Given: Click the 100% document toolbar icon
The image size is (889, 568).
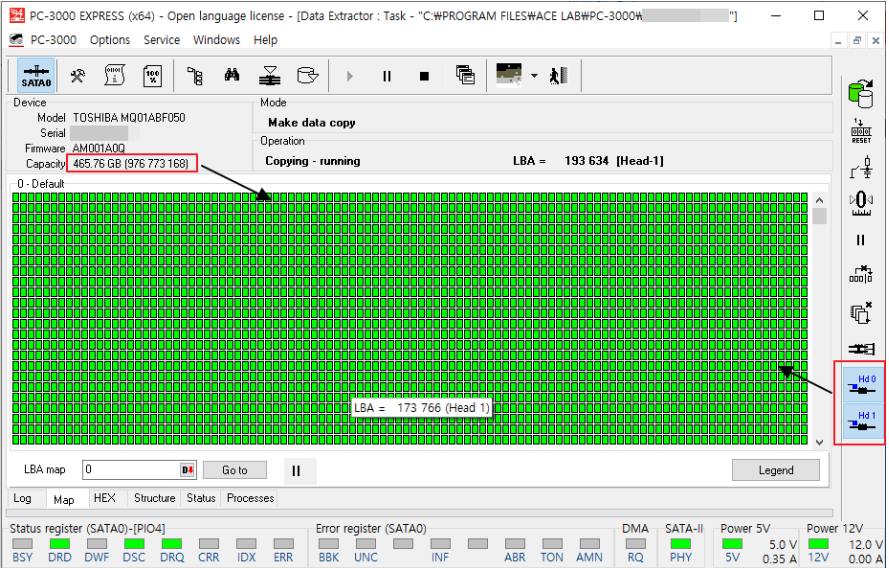Looking at the screenshot, I should [153, 76].
